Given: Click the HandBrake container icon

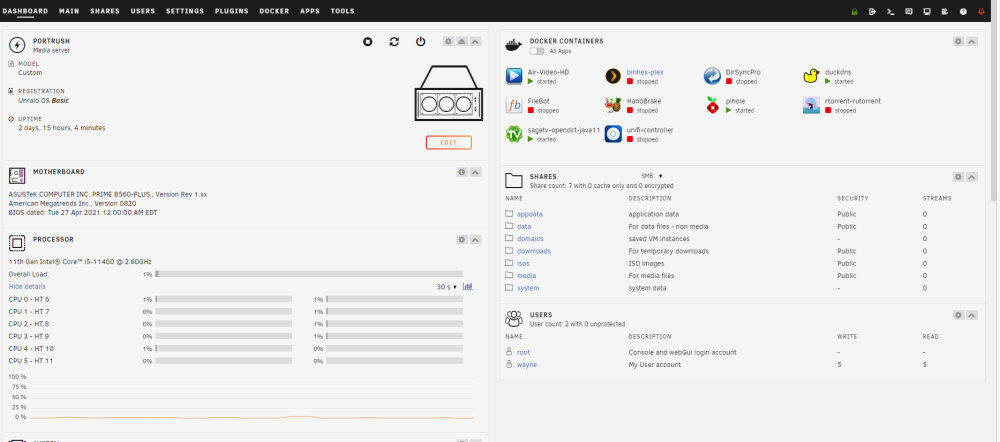Looking at the screenshot, I should coord(613,105).
